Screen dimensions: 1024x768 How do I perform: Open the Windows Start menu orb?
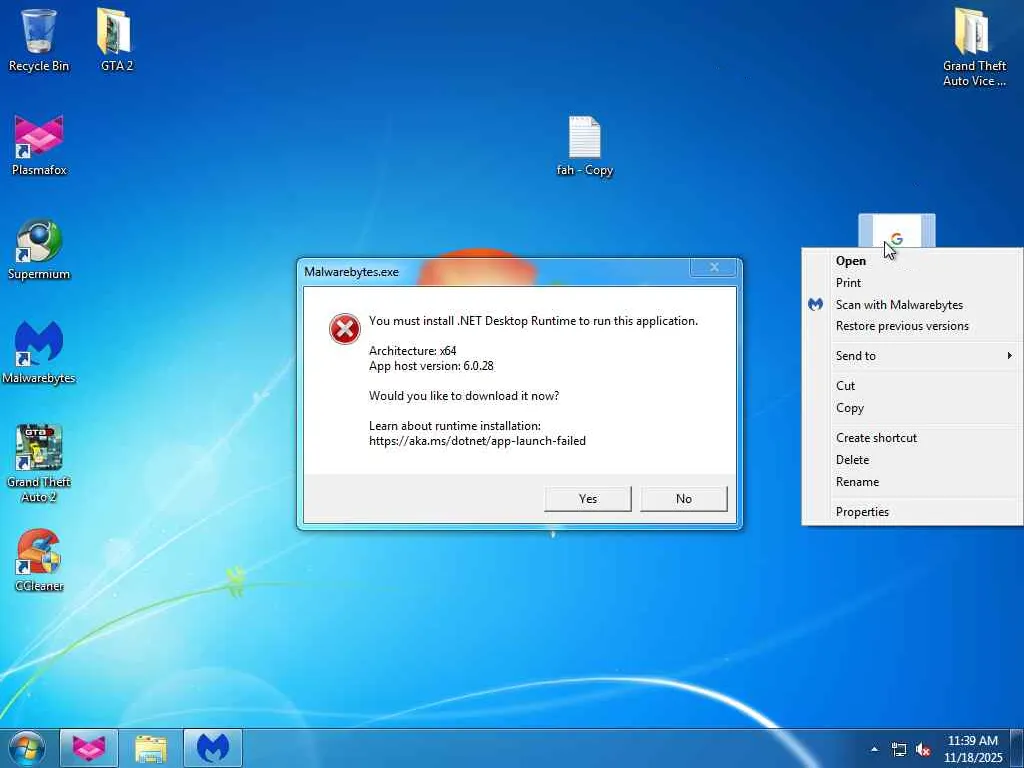pyautogui.click(x=26, y=748)
